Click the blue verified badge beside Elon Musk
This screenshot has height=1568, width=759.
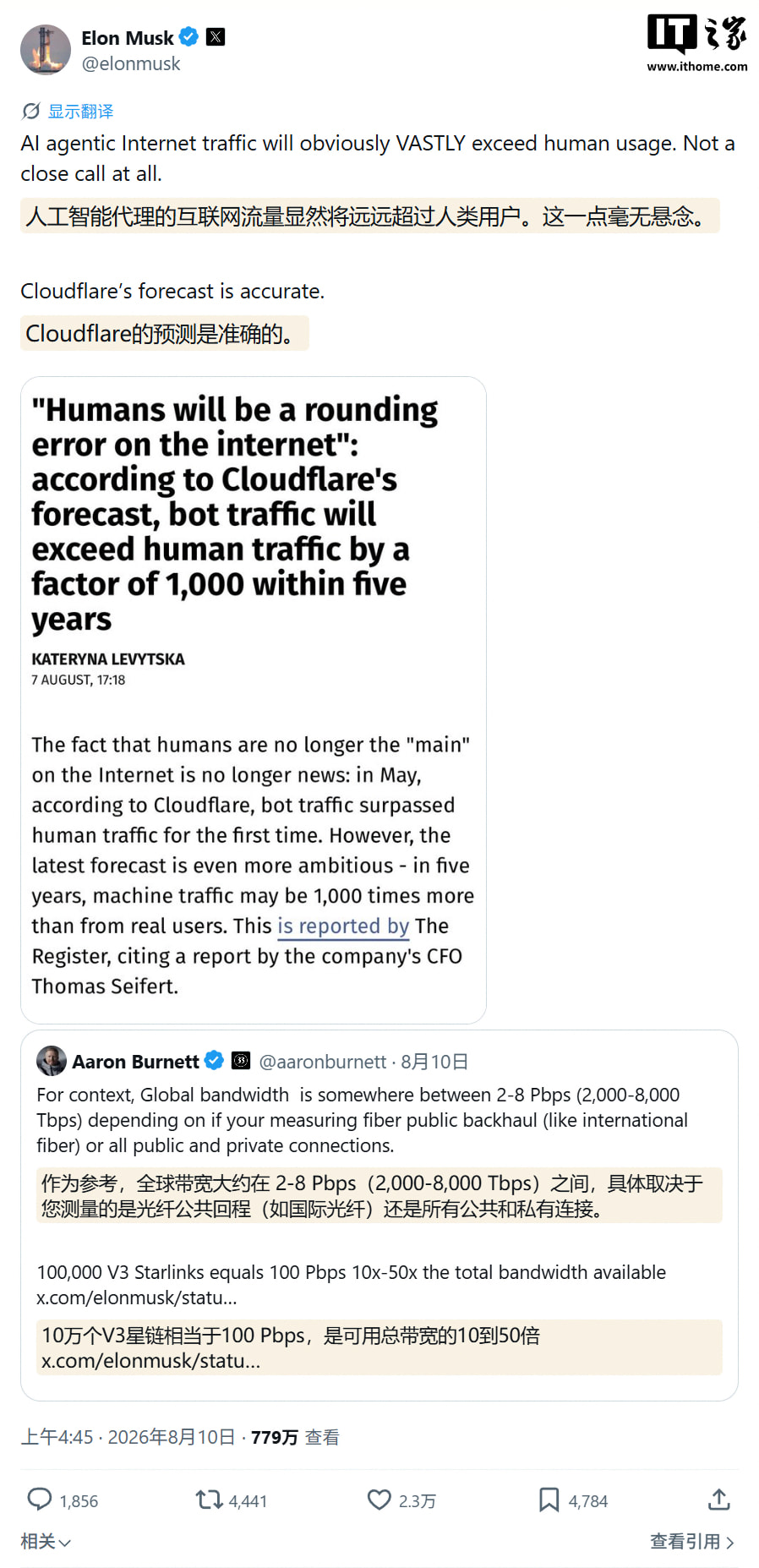tap(188, 37)
